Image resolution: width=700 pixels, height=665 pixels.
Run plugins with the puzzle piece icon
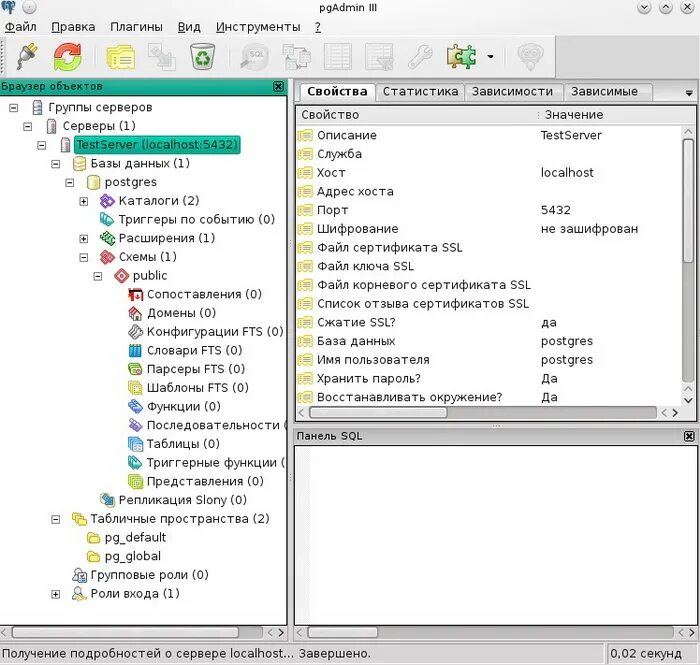[461, 57]
